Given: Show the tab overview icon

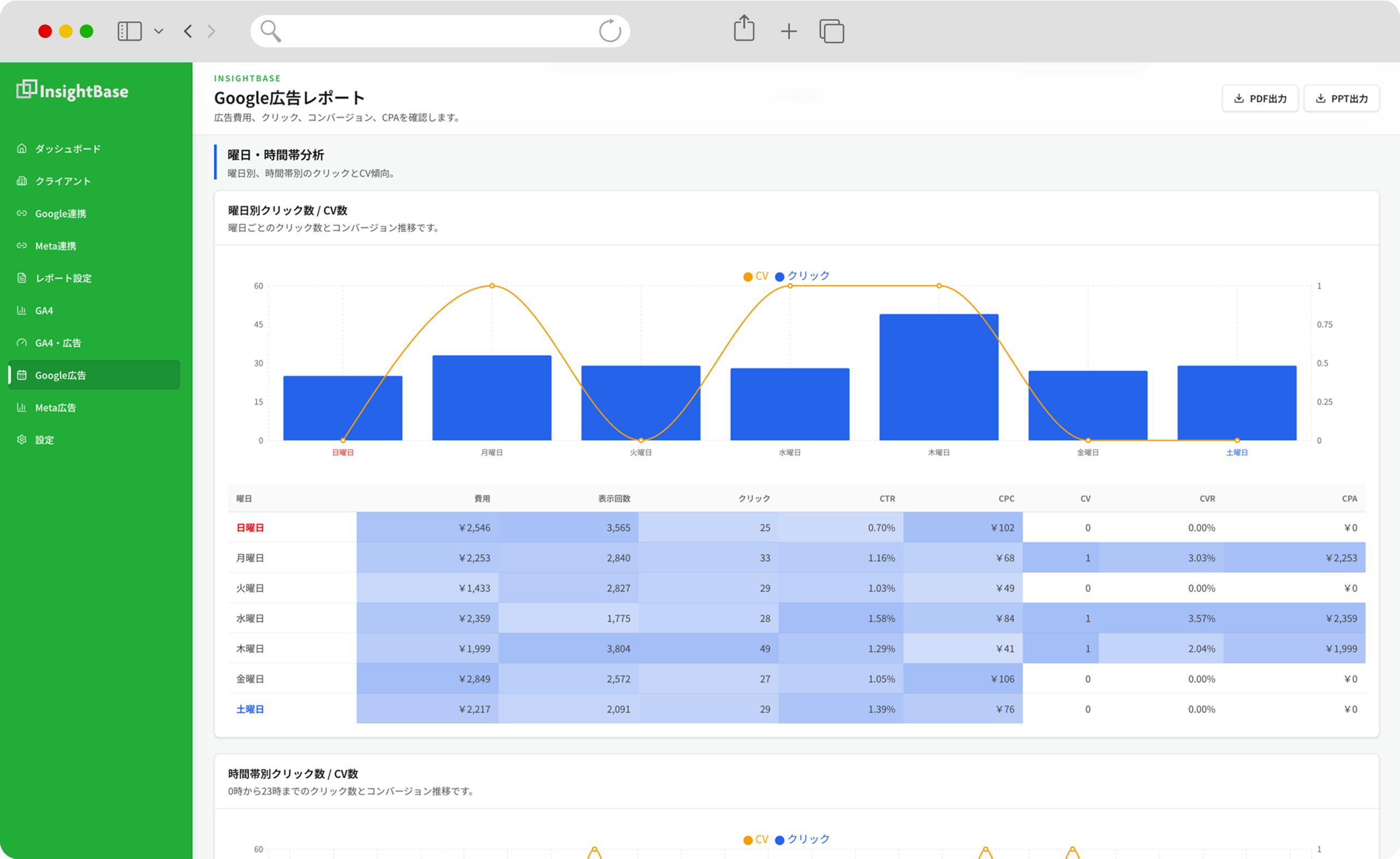Looking at the screenshot, I should point(832,31).
